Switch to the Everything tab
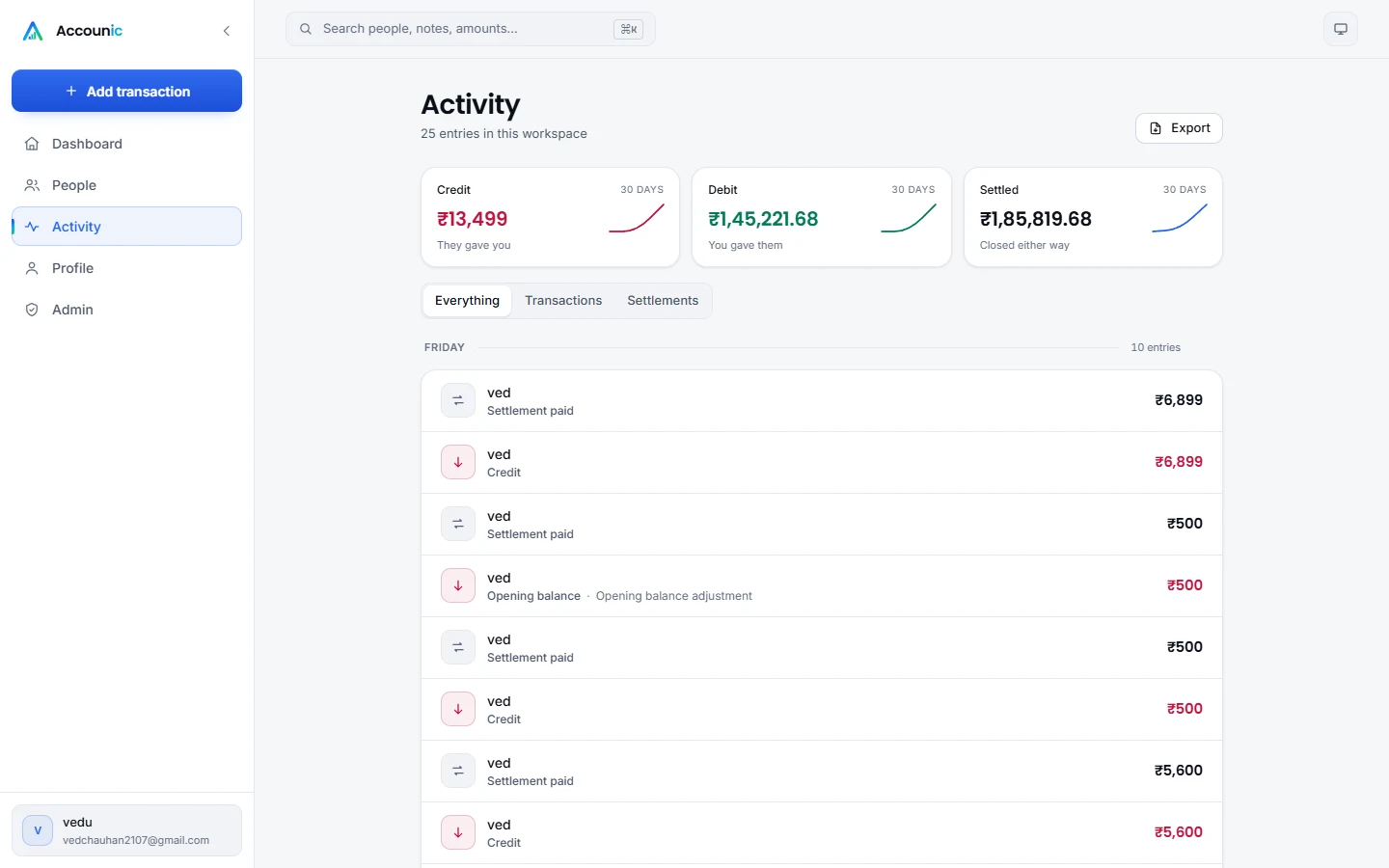The height and width of the screenshot is (868, 1389). coord(467,301)
